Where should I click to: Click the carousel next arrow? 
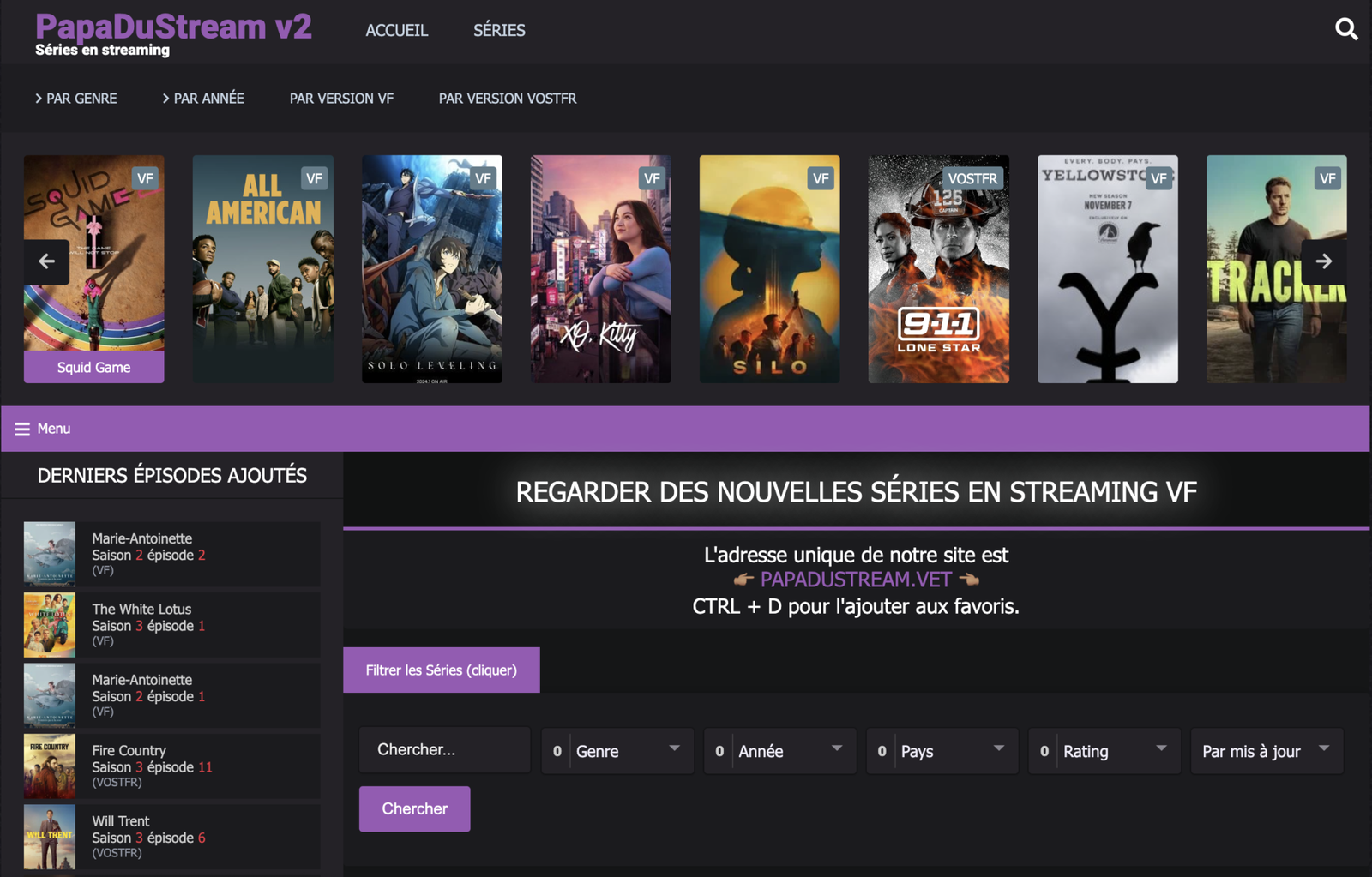pos(1323,261)
